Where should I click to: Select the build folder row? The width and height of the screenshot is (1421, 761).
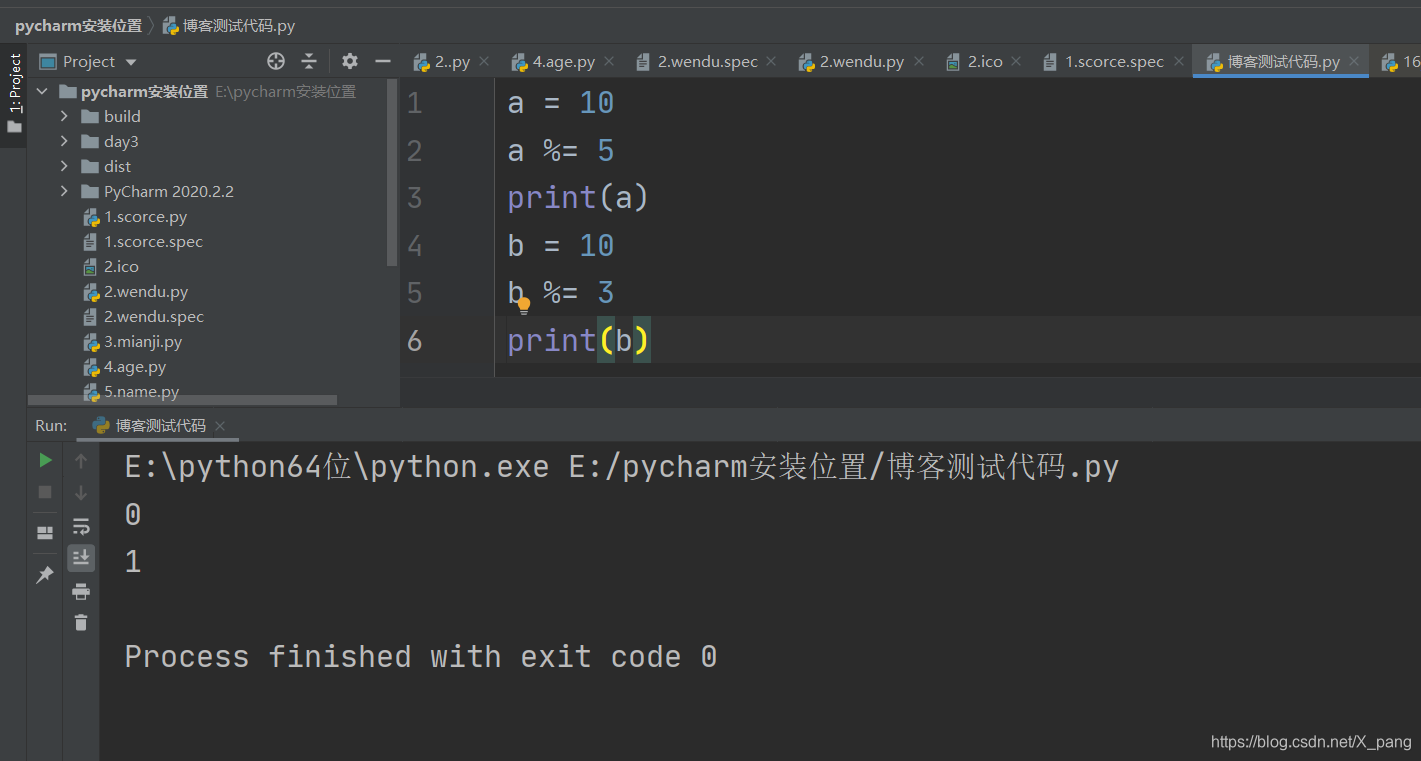click(122, 116)
